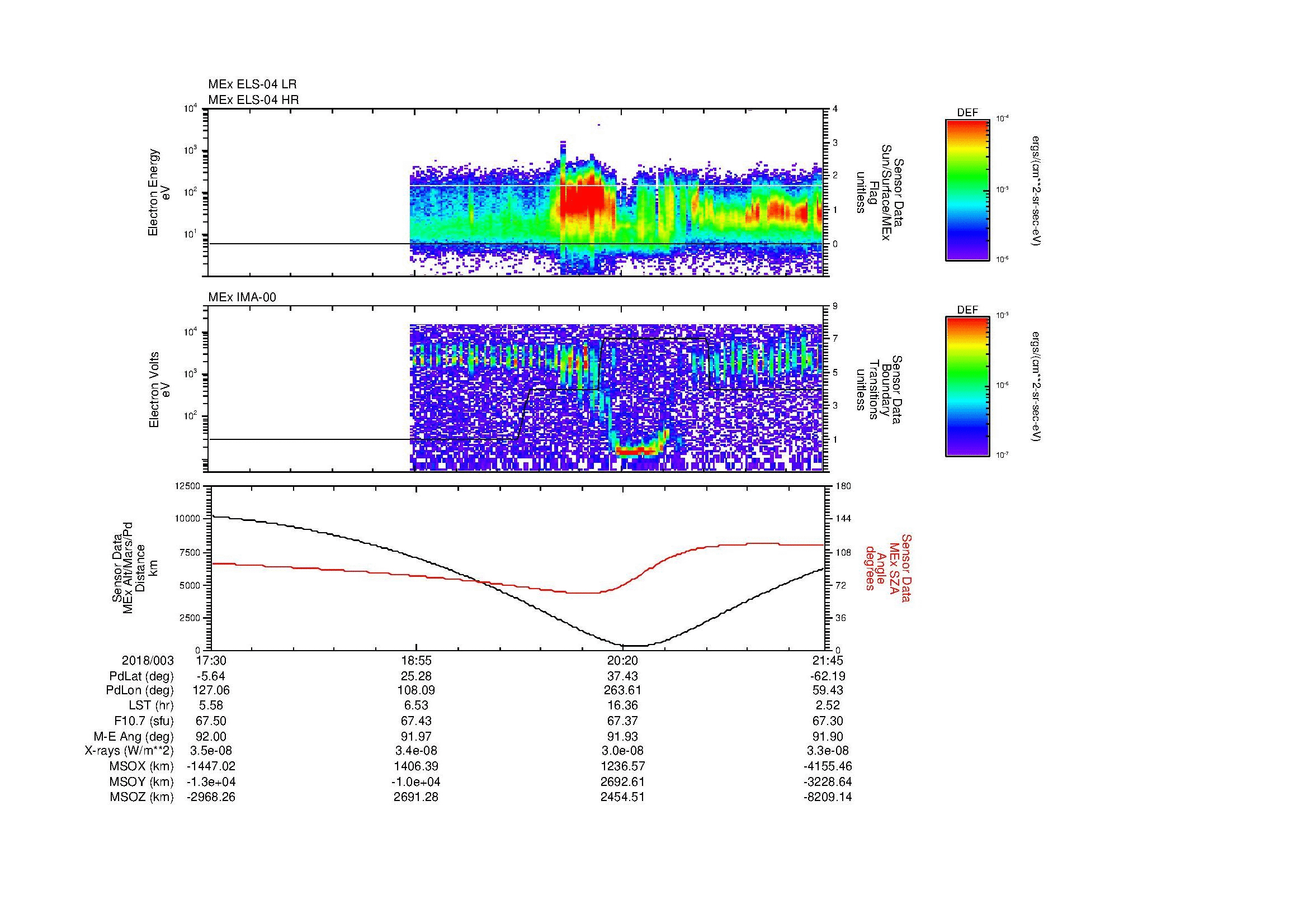
Task: Click the lower color bar units label
Action: tap(1036, 387)
